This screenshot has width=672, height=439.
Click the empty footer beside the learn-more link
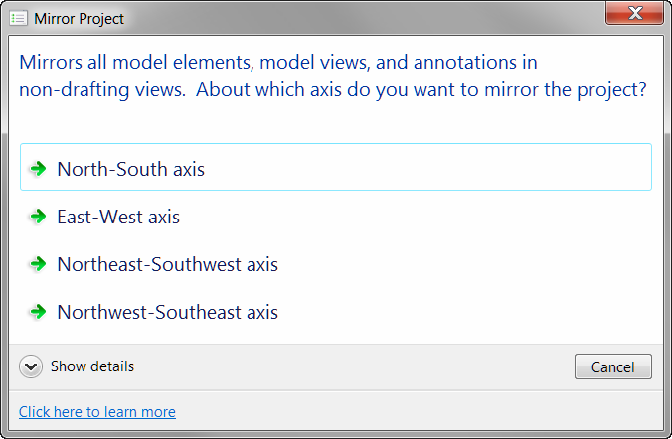click(420, 412)
